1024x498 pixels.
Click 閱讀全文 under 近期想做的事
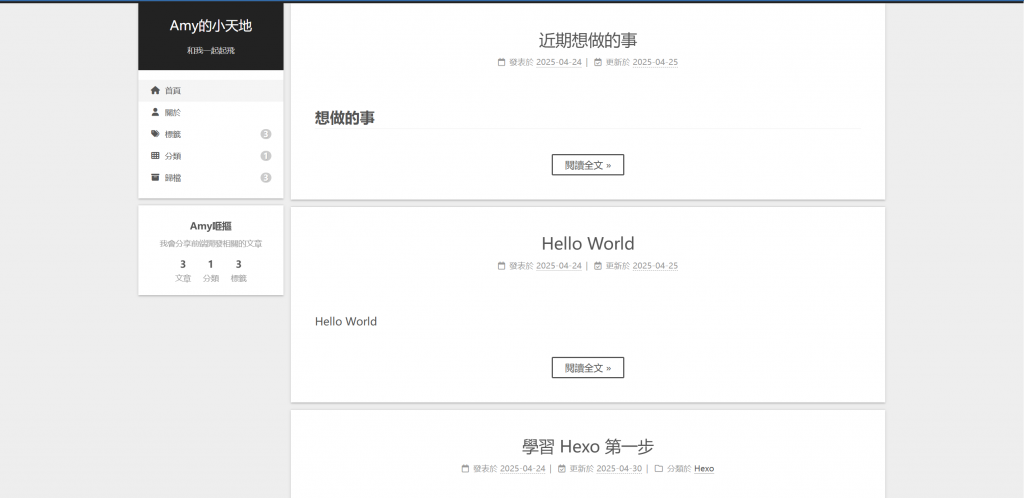coord(588,165)
